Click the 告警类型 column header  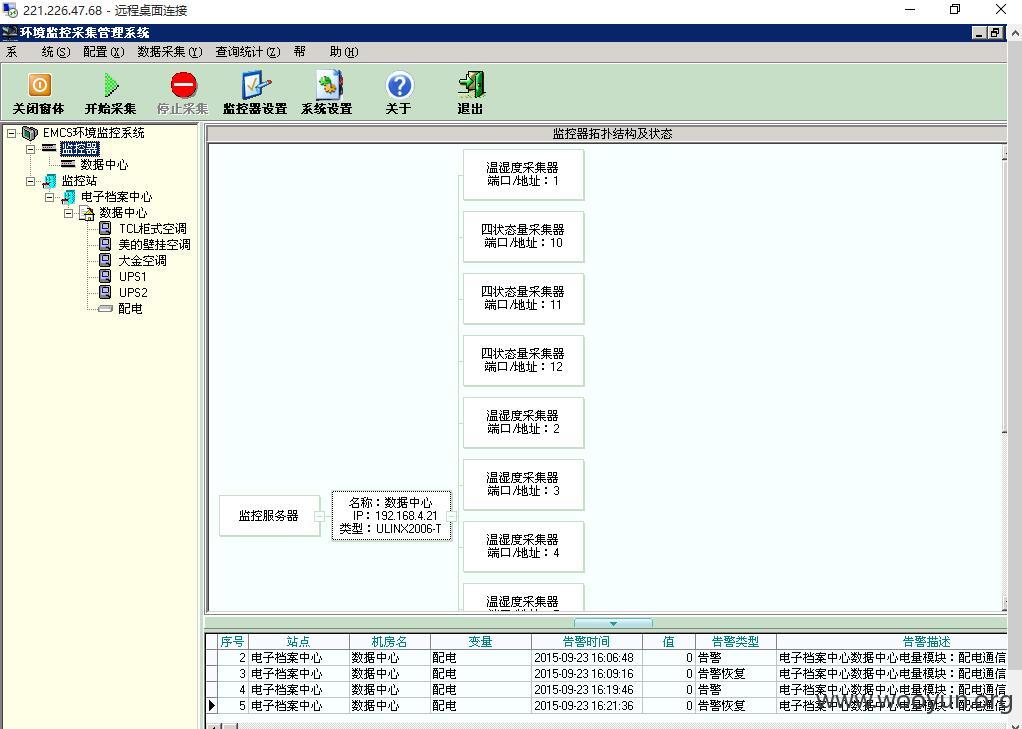735,642
